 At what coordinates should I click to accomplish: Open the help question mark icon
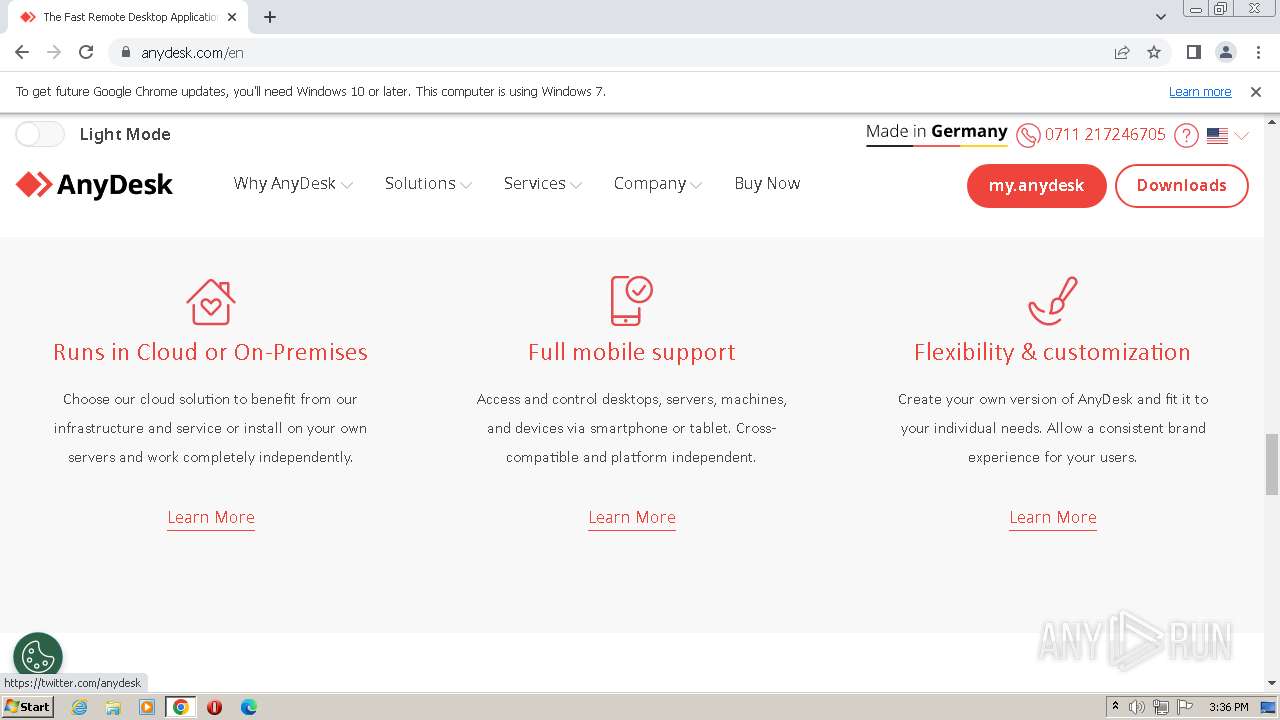[x=1186, y=135]
